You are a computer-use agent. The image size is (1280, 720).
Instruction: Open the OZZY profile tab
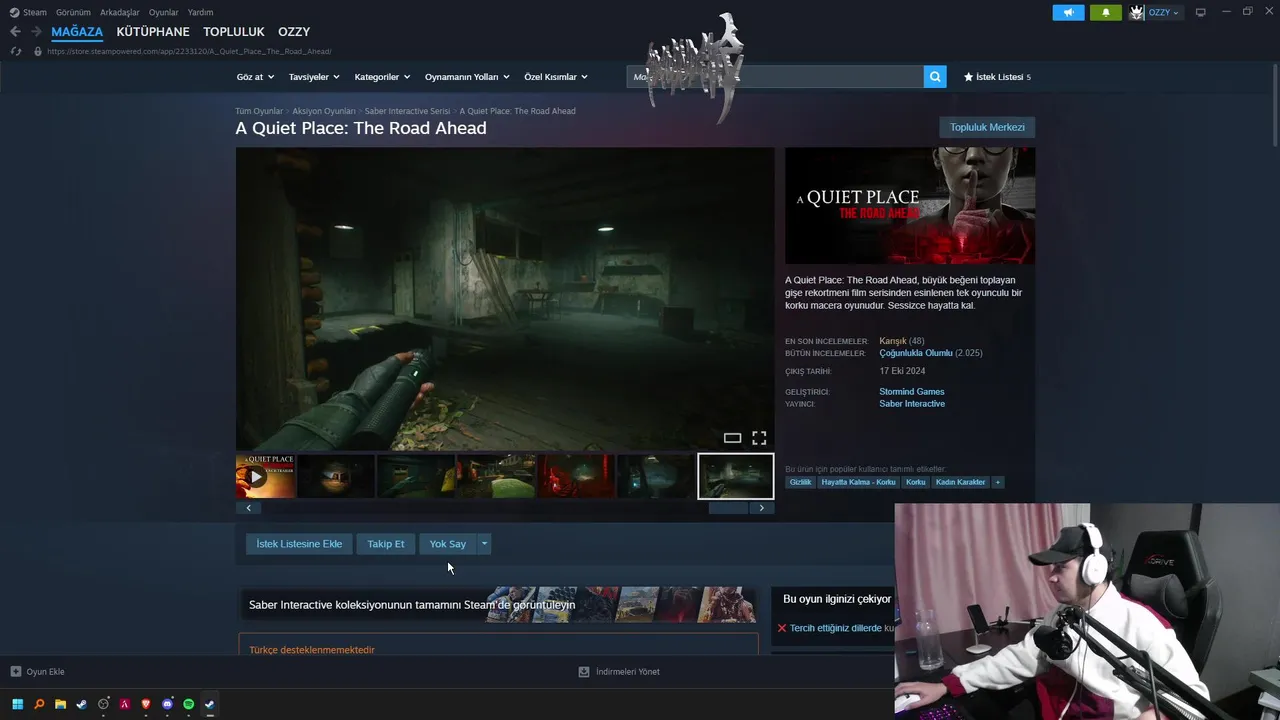click(294, 32)
